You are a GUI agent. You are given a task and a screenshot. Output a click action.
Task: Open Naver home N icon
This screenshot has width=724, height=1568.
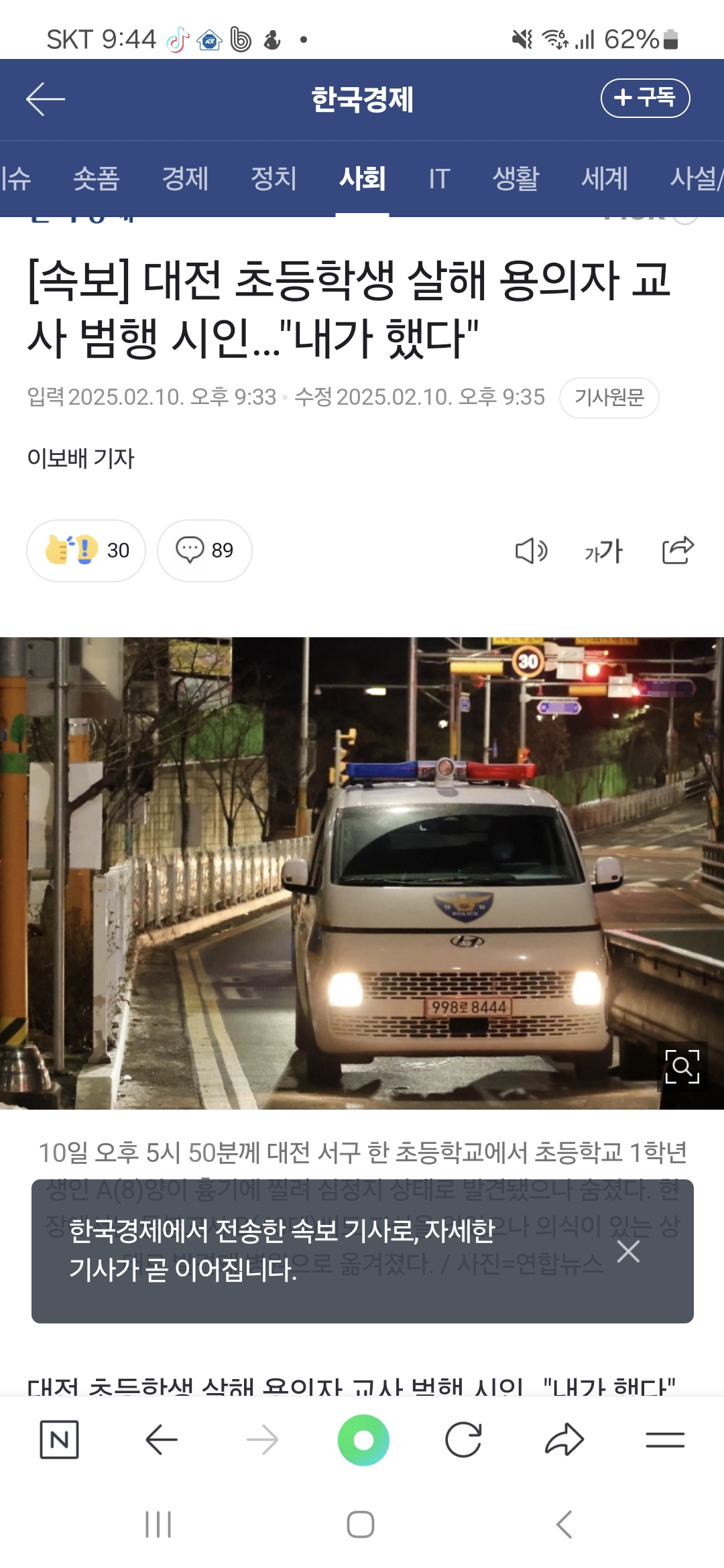59,1439
